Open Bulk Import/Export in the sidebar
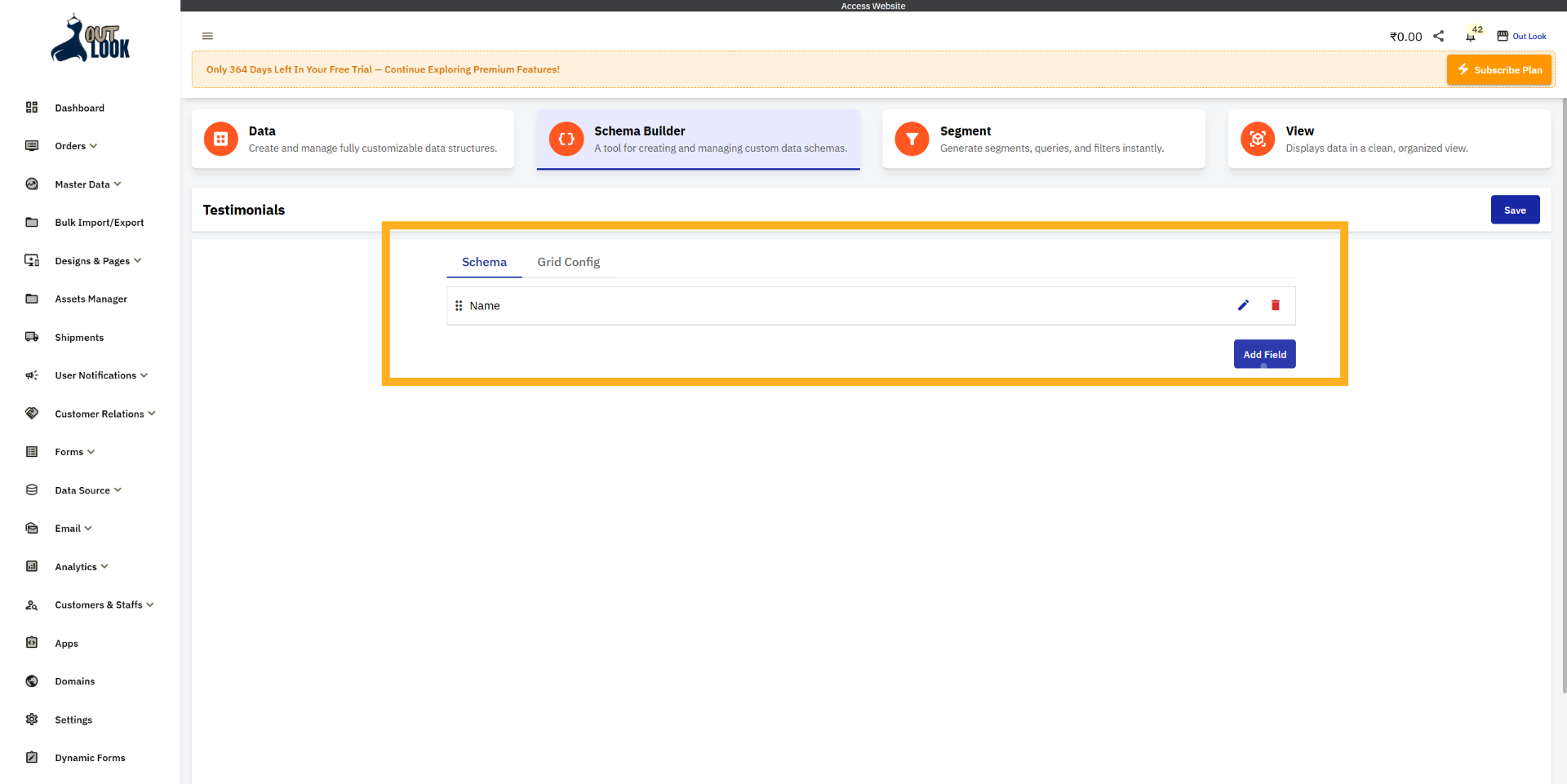This screenshot has width=1567, height=784. pyautogui.click(x=100, y=223)
